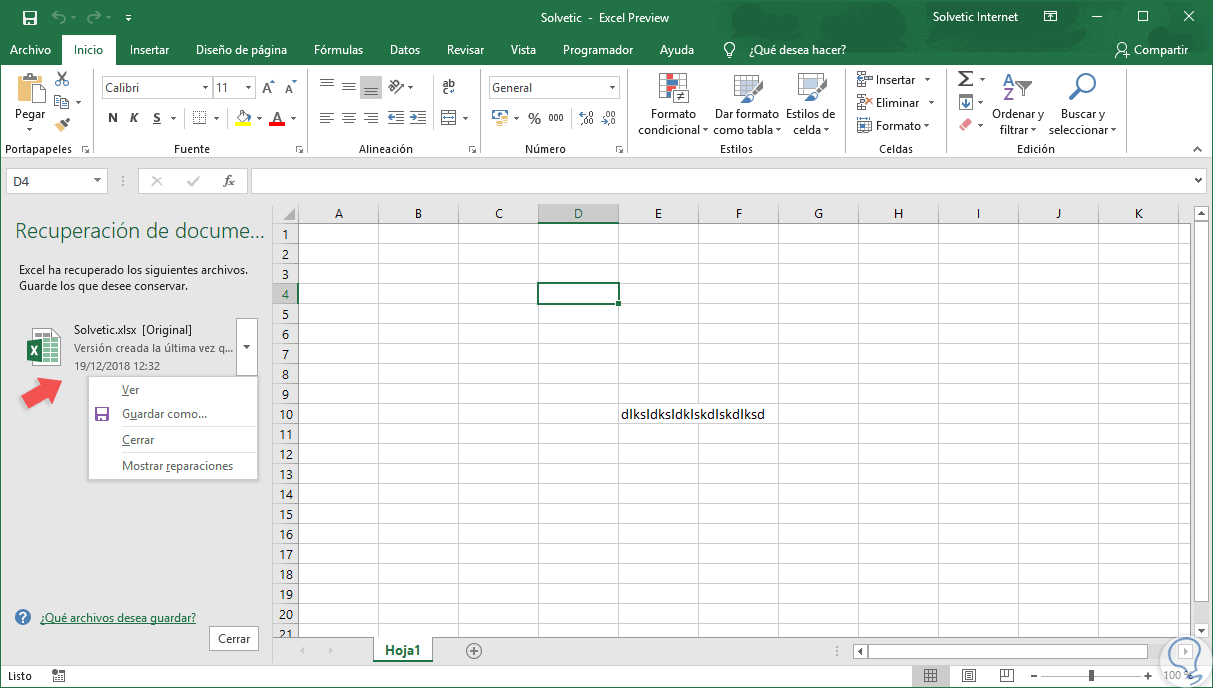Click the formula bar input field
The height and width of the screenshot is (688, 1213).
click(x=720, y=181)
